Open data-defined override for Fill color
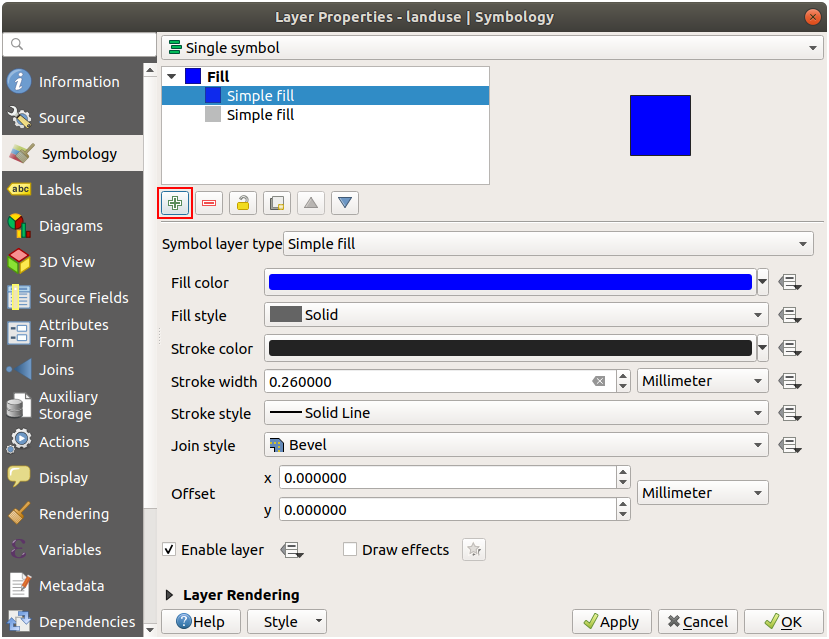This screenshot has height=639, width=829. pyautogui.click(x=791, y=283)
